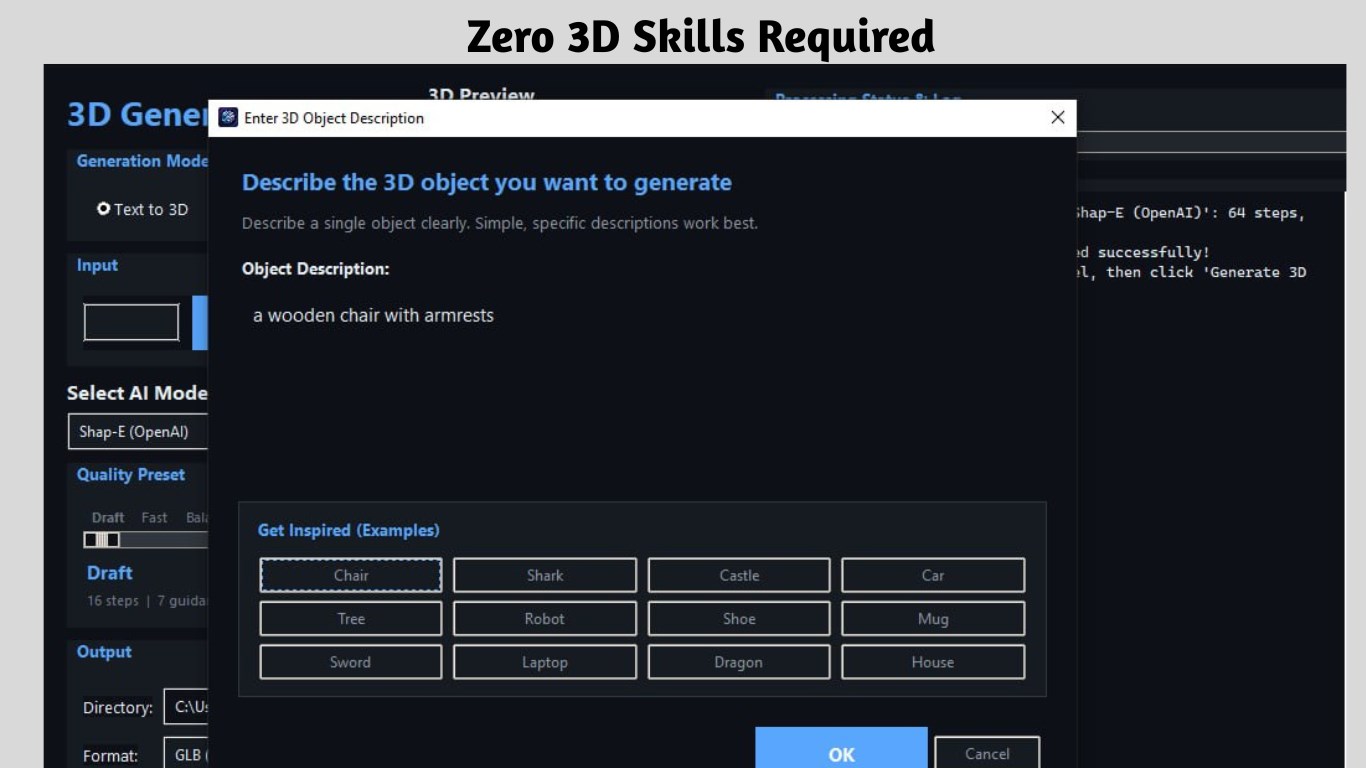Close the Enter 3D Object Description dialog
The width and height of the screenshot is (1366, 768).
tap(1058, 118)
